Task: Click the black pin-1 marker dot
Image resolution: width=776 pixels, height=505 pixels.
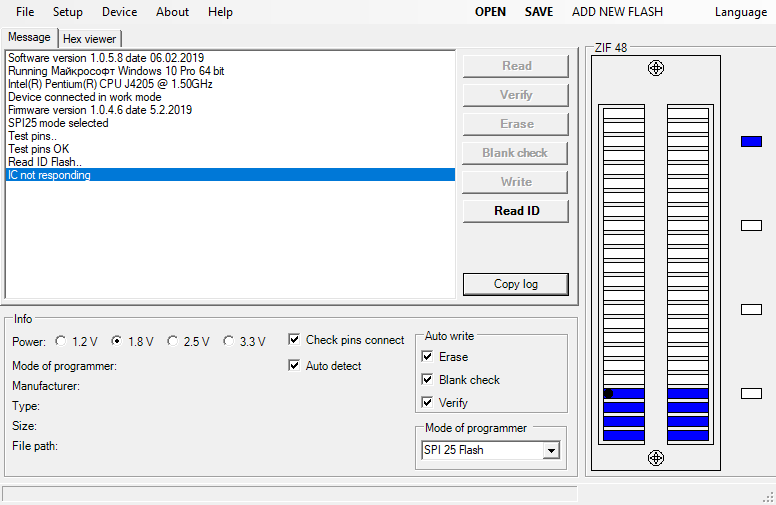Action: click(x=608, y=394)
